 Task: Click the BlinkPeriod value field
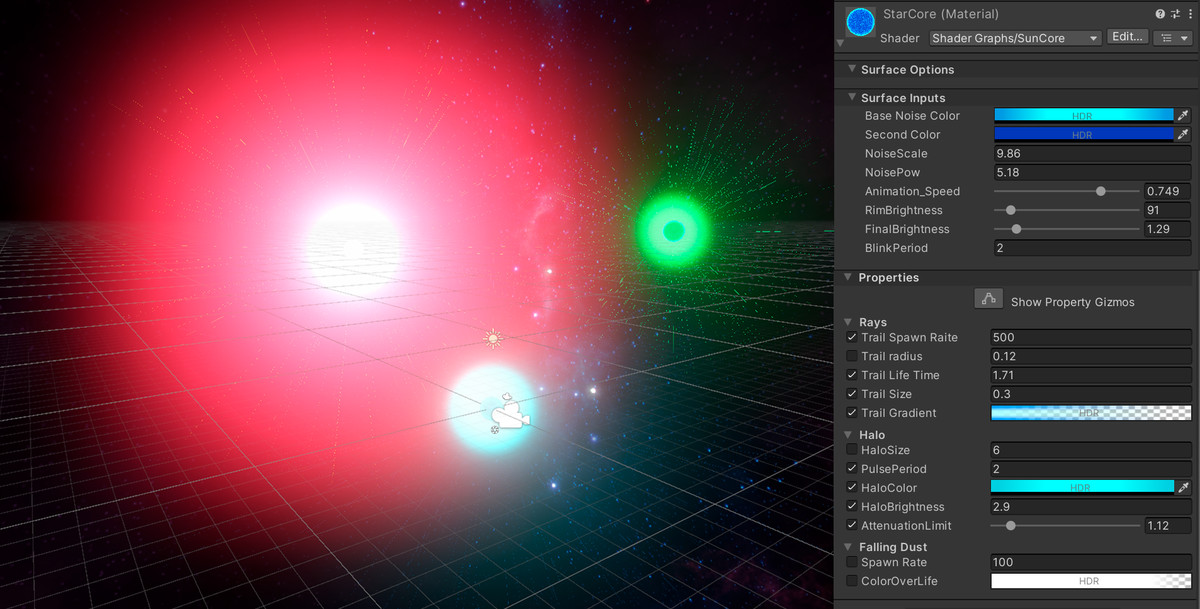point(1092,248)
